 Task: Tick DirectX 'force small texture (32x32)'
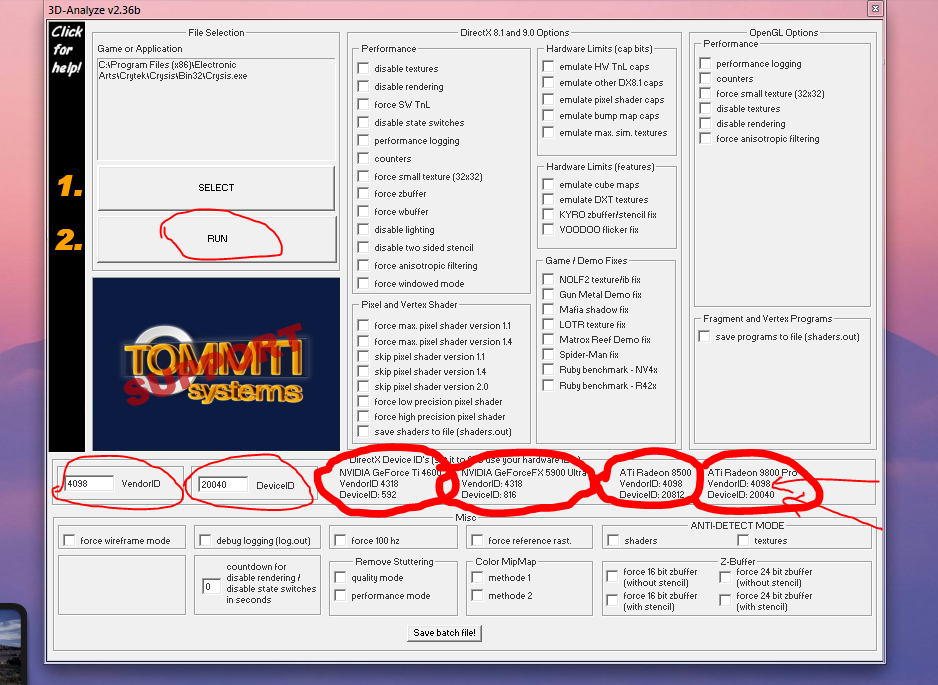coord(363,176)
